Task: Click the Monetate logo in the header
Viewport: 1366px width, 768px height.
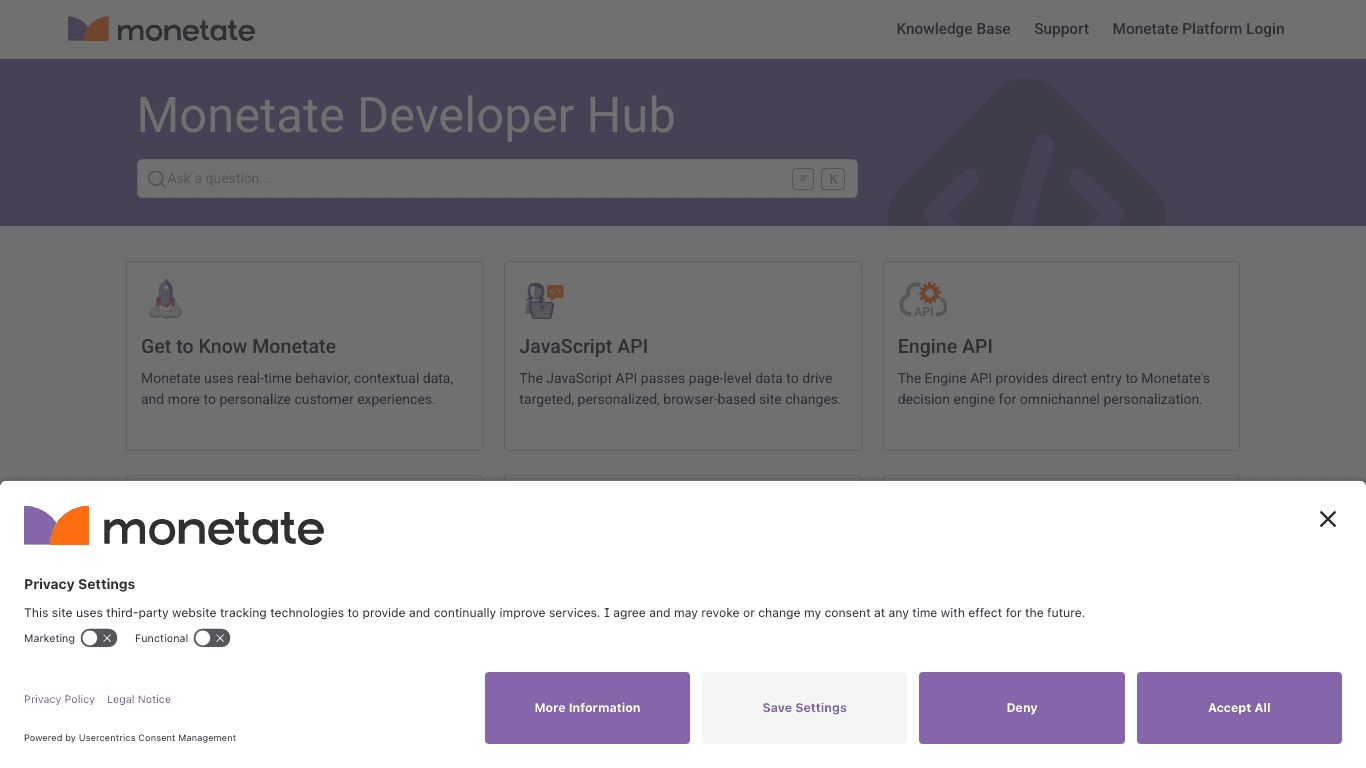Action: (x=161, y=29)
